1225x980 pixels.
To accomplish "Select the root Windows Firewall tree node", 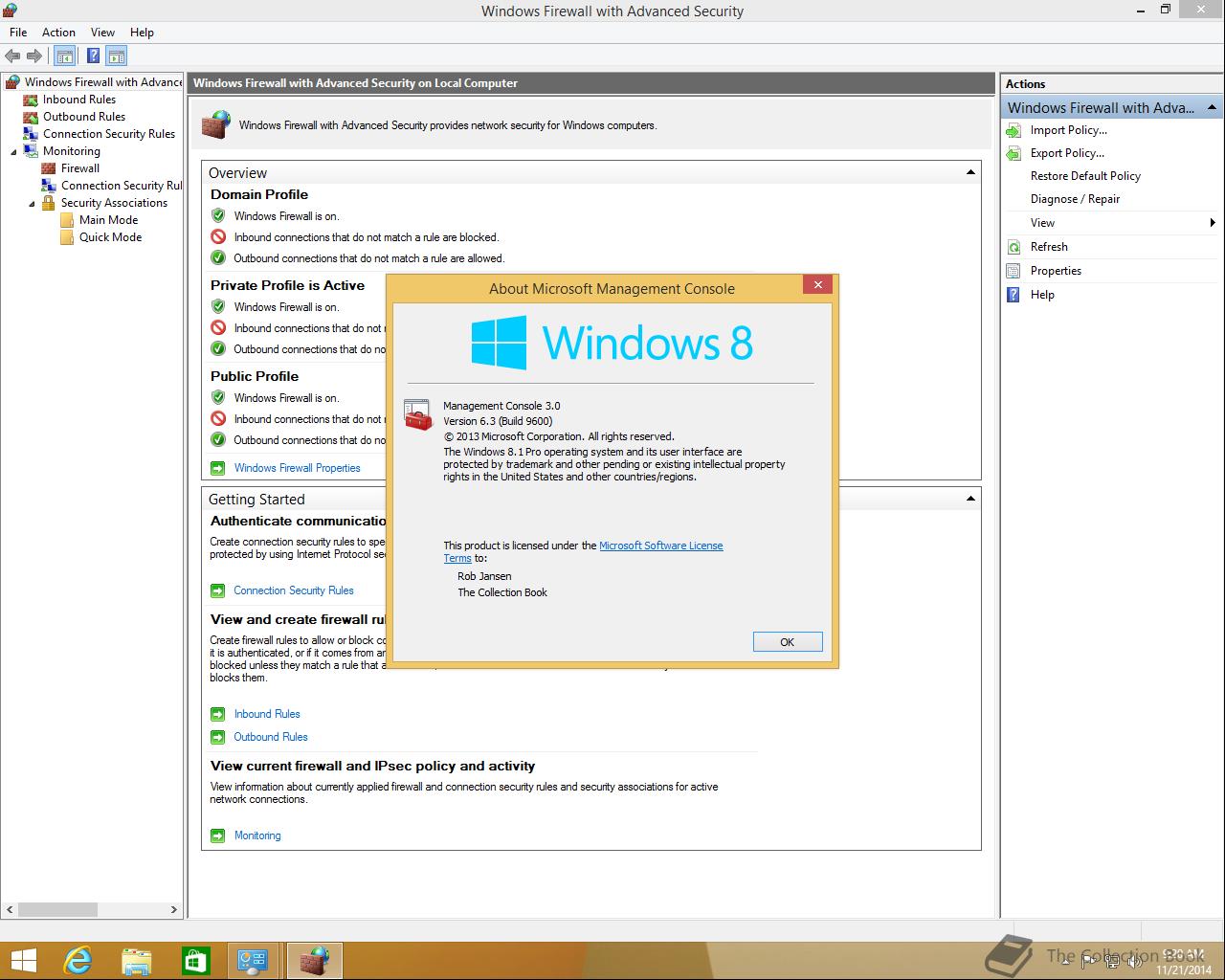I will click(x=103, y=82).
